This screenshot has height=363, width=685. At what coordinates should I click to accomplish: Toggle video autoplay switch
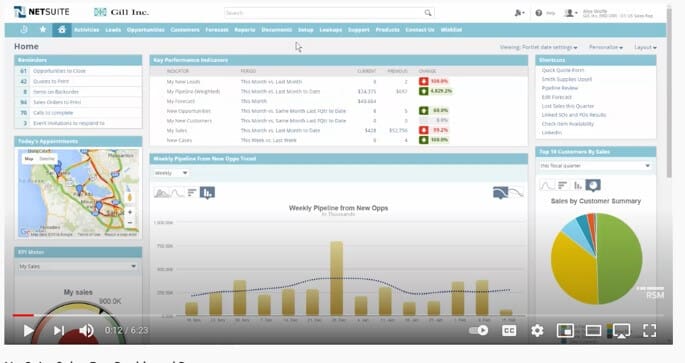pyautogui.click(x=478, y=330)
